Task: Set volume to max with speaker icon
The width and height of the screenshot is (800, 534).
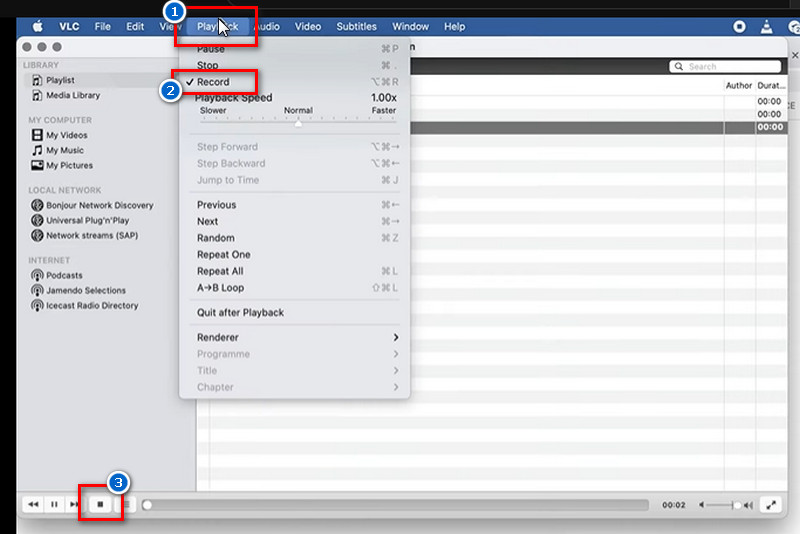Action: point(748,505)
